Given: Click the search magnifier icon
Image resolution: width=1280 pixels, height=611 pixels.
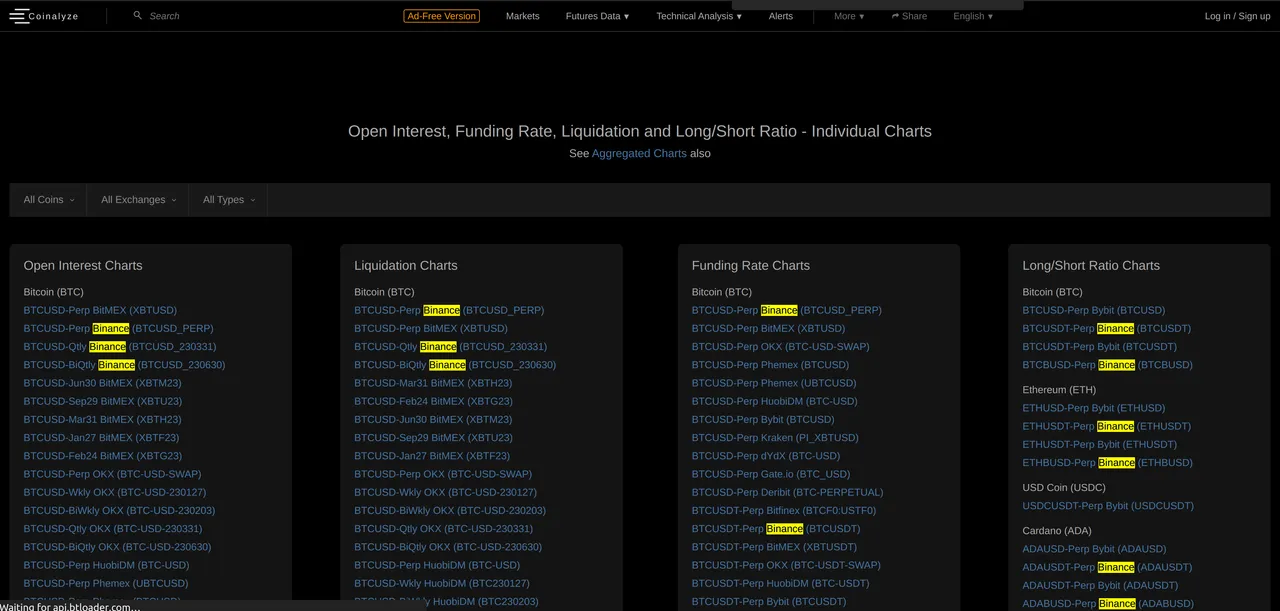Looking at the screenshot, I should (138, 16).
